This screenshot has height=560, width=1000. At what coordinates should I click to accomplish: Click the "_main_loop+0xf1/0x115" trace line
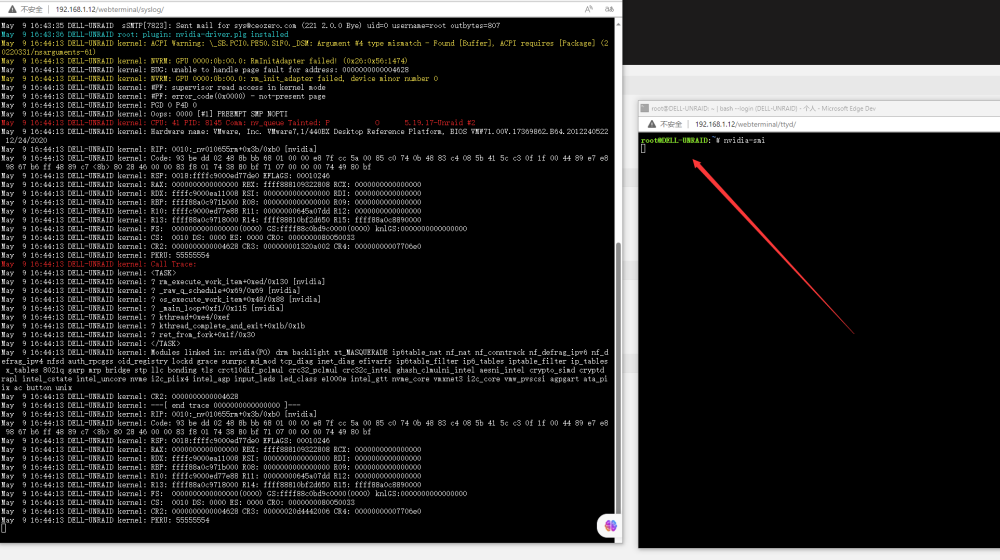(142, 308)
